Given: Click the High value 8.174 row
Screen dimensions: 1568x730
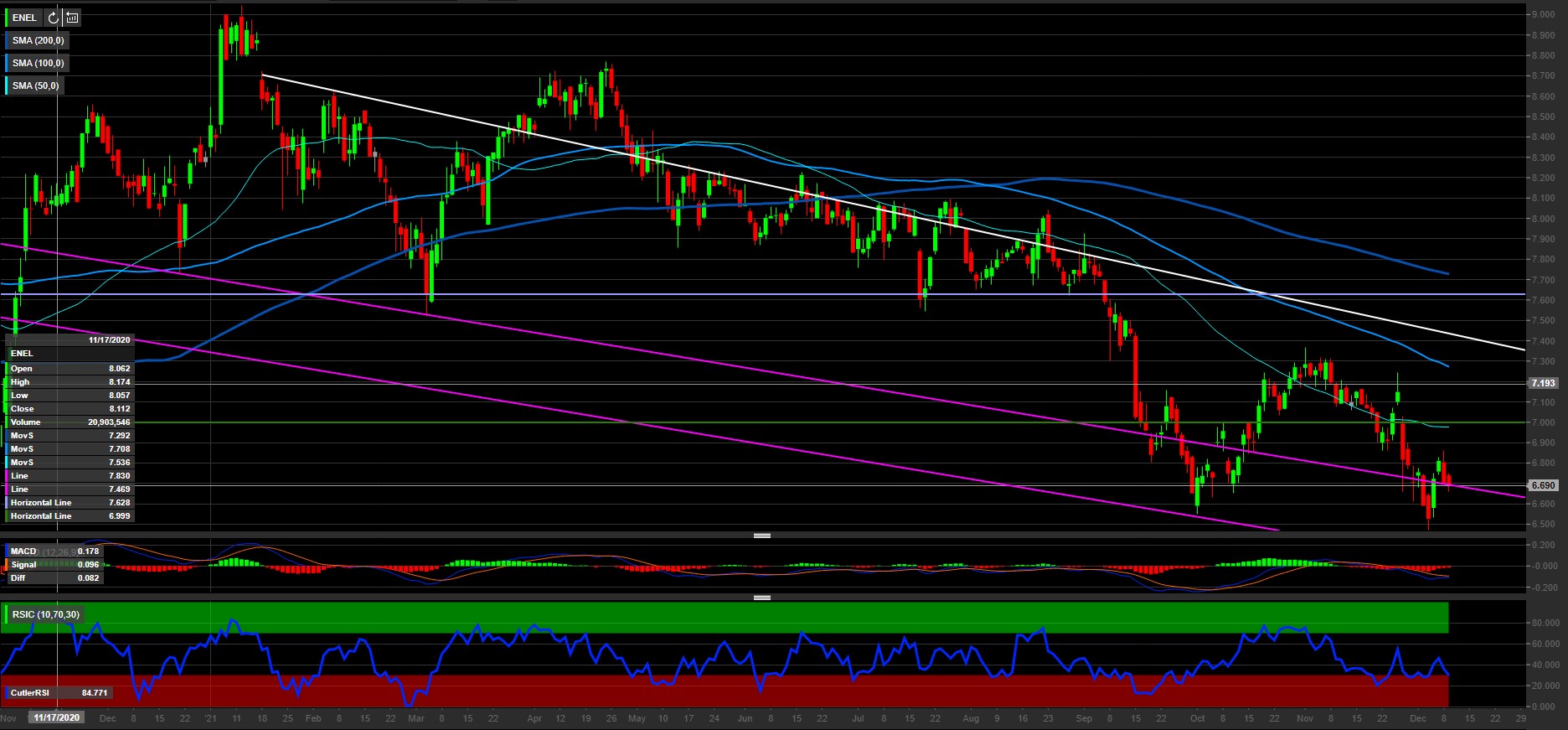Looking at the screenshot, I should click(70, 382).
